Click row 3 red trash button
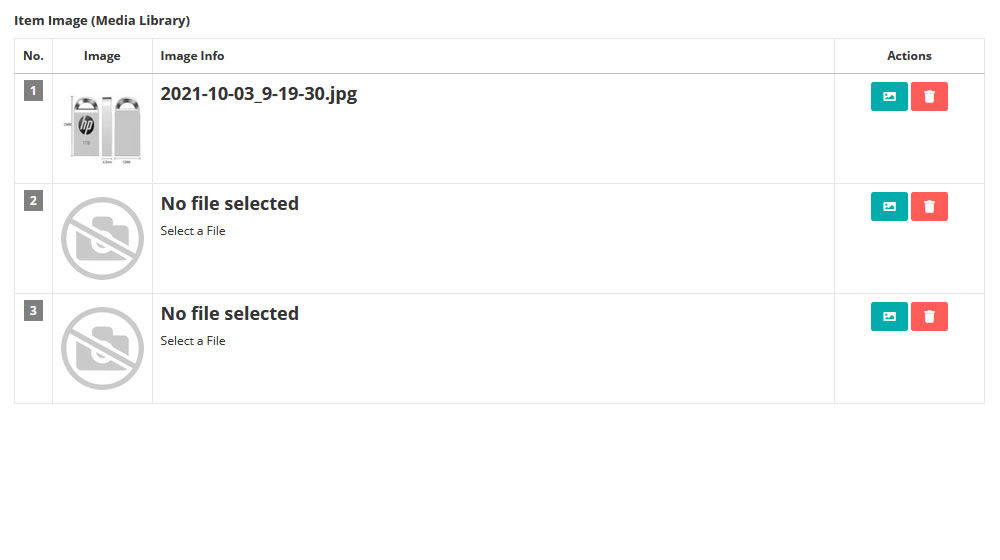The width and height of the screenshot is (1000, 560). point(929,316)
